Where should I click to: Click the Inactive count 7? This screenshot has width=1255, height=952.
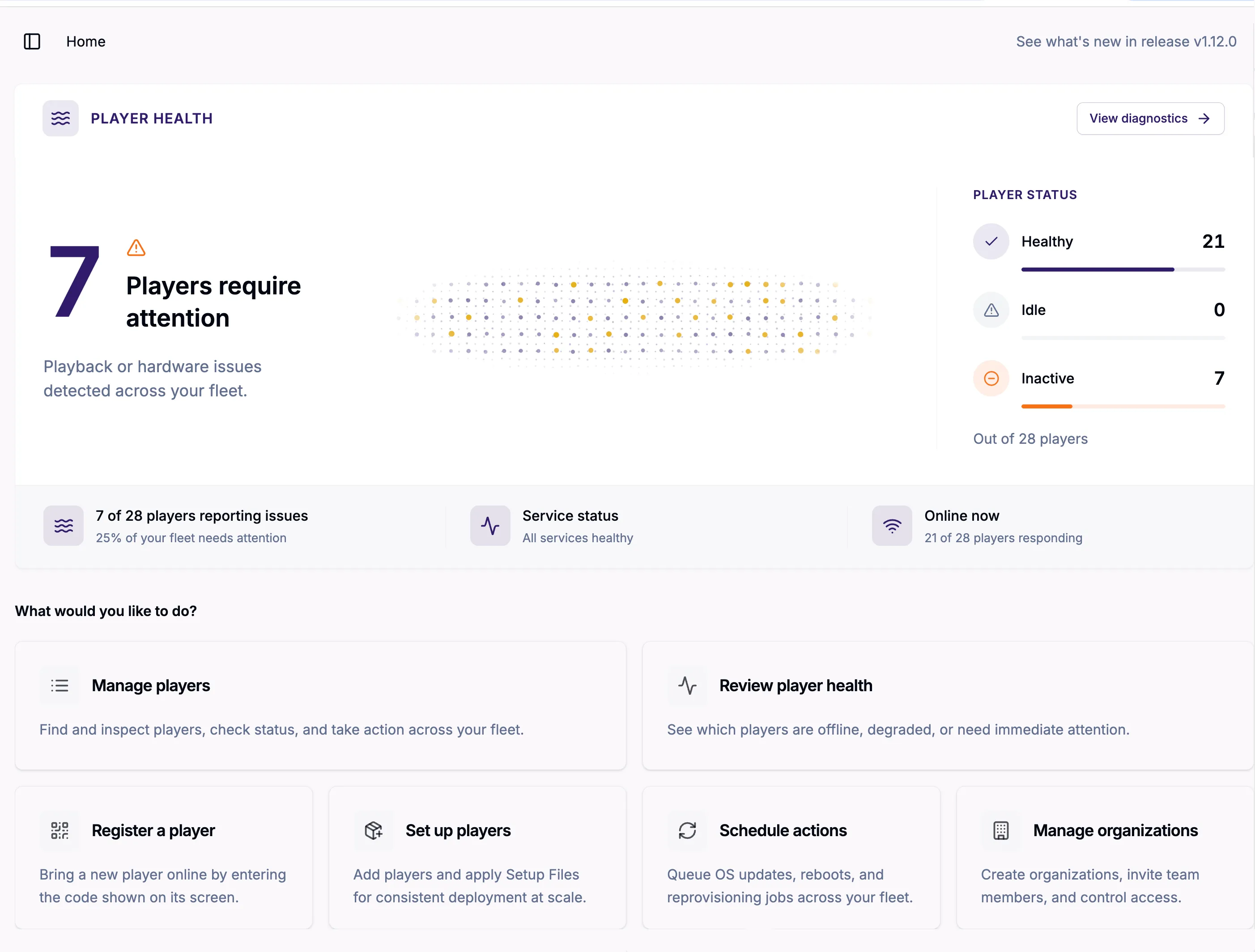tap(1219, 378)
